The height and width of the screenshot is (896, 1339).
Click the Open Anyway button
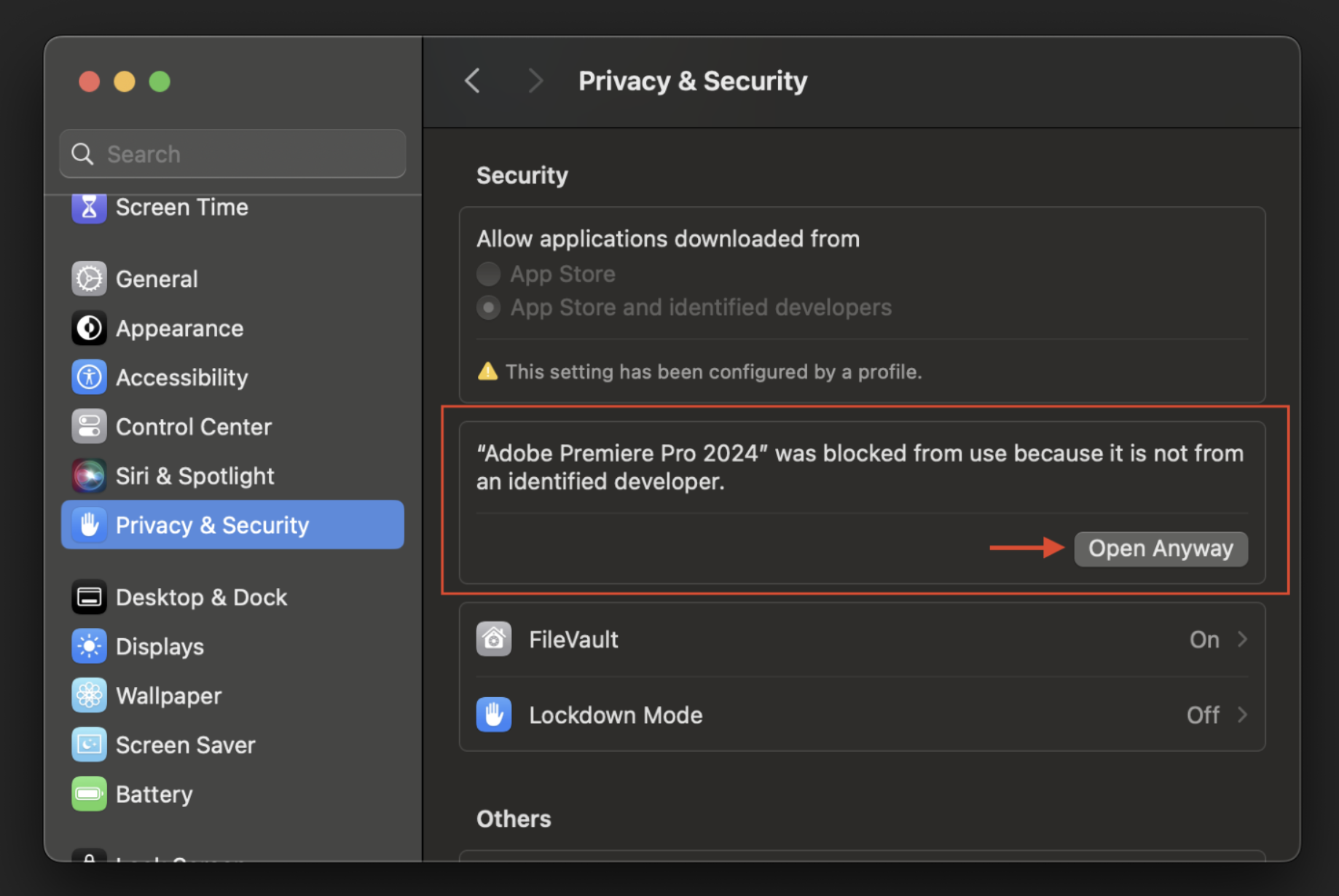click(1160, 549)
